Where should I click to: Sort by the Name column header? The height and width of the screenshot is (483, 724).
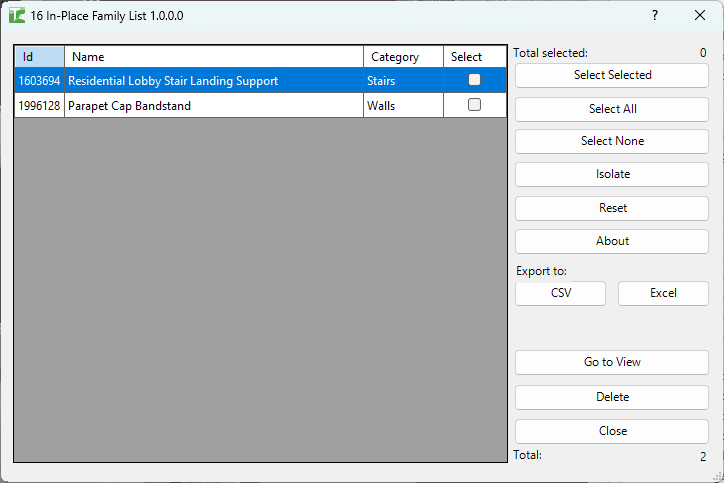tap(214, 57)
